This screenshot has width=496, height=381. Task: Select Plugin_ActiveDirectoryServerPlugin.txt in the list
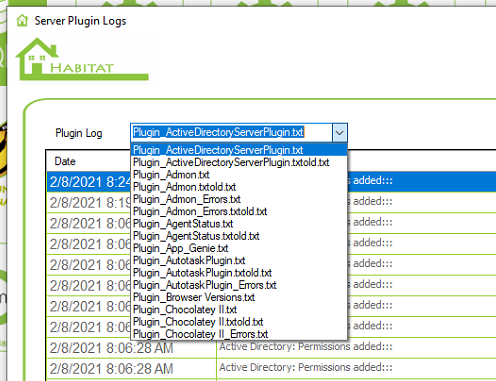click(239, 150)
